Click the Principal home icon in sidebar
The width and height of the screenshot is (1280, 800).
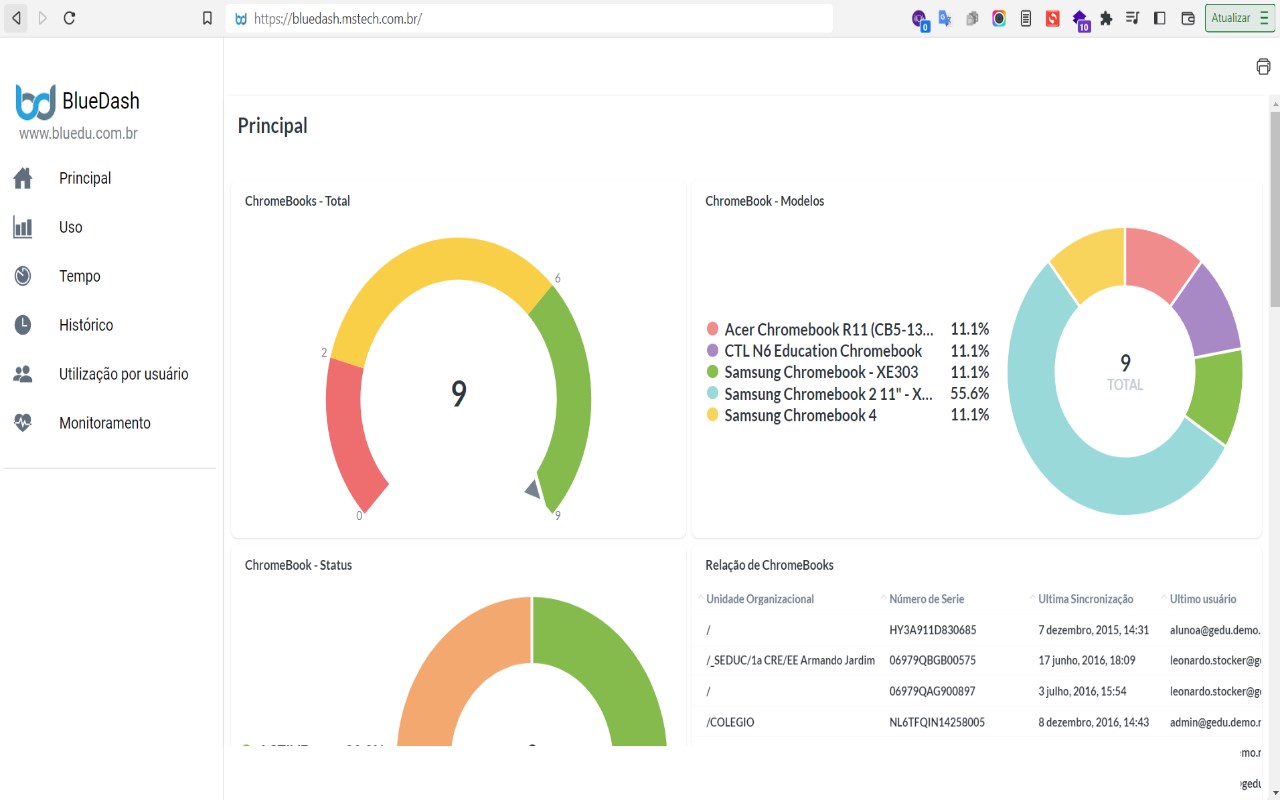point(23,178)
